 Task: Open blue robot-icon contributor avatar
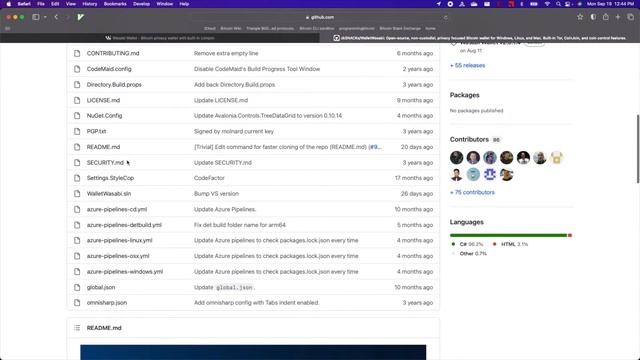tap(490, 174)
